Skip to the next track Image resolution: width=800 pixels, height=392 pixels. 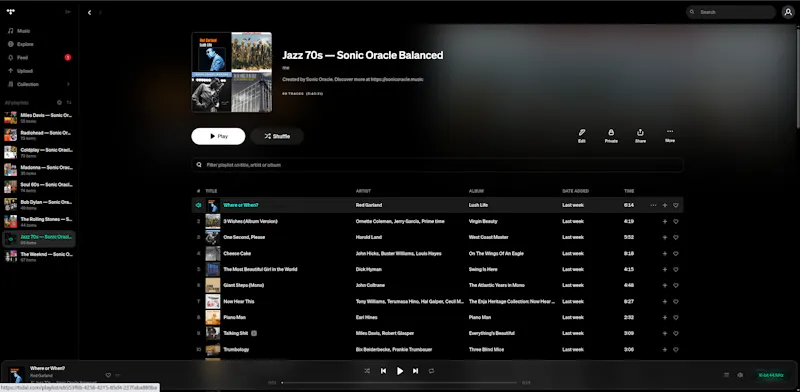coord(415,371)
